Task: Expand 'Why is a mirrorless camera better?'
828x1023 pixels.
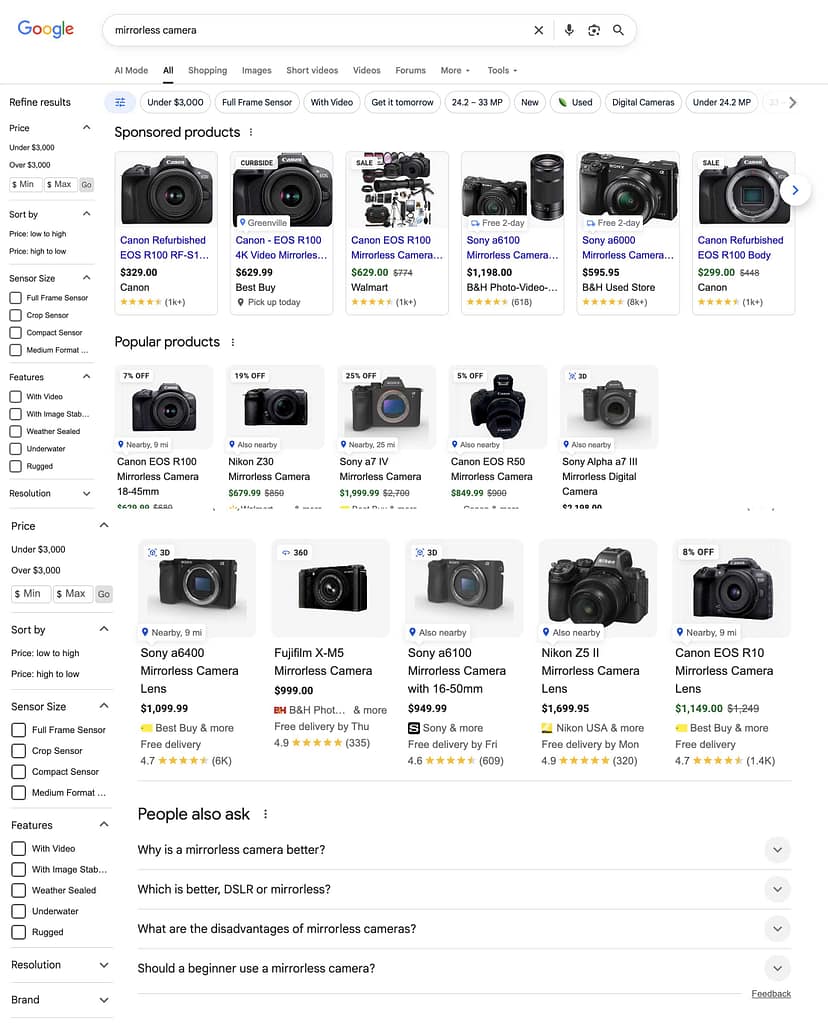Action: [777, 849]
